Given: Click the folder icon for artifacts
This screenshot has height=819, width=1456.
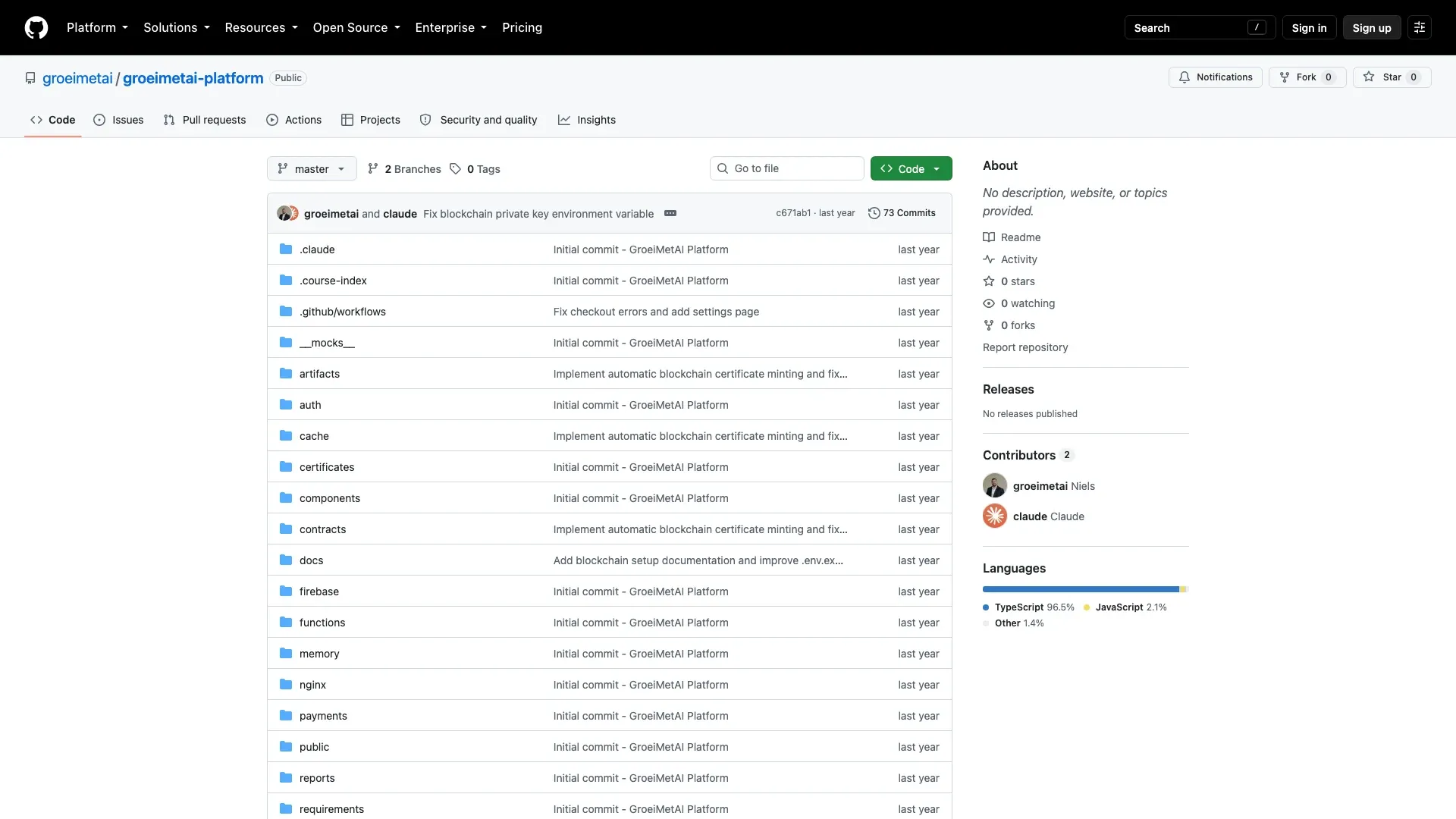Looking at the screenshot, I should 286,374.
